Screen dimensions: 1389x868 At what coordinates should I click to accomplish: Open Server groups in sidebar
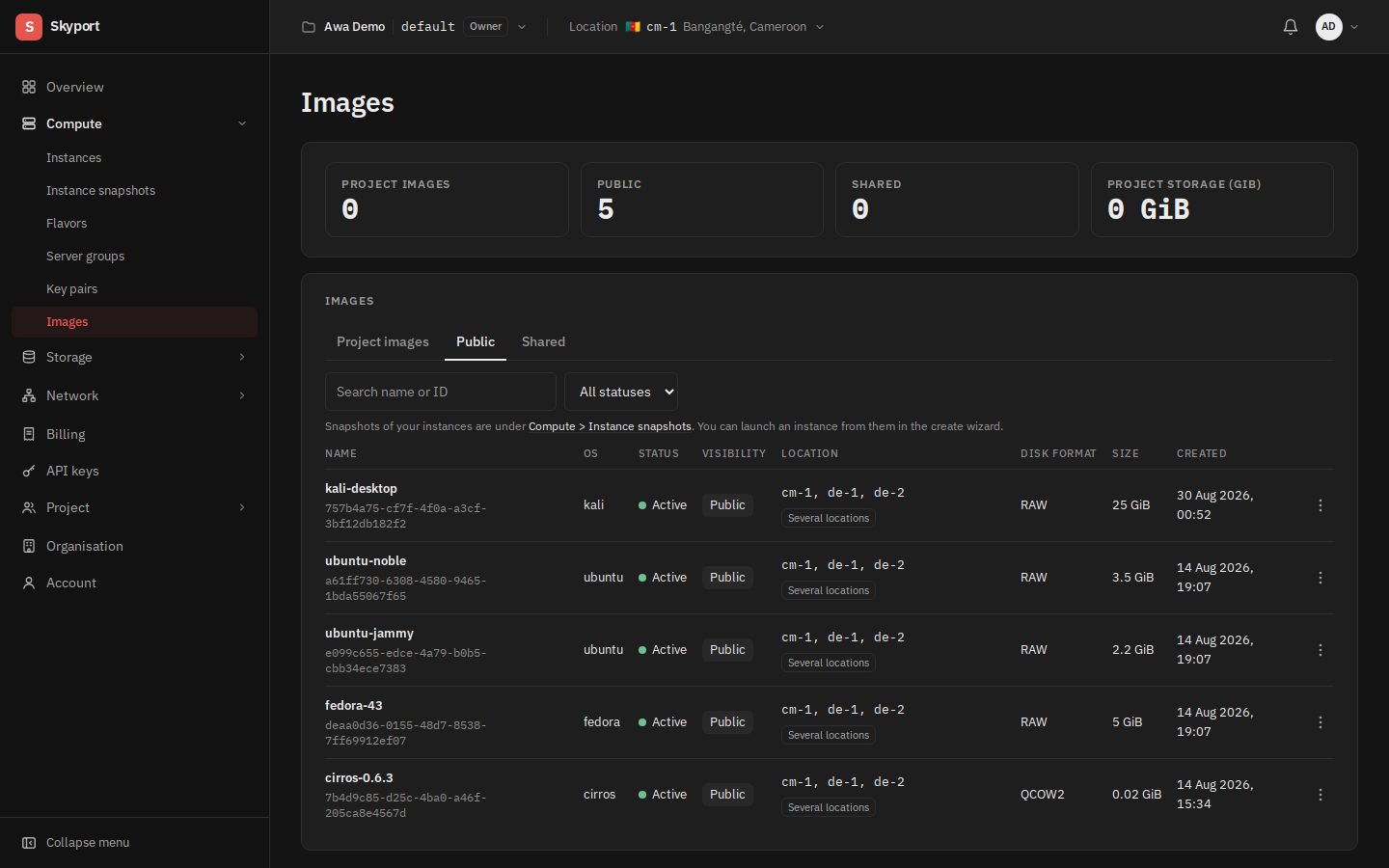[134, 257]
